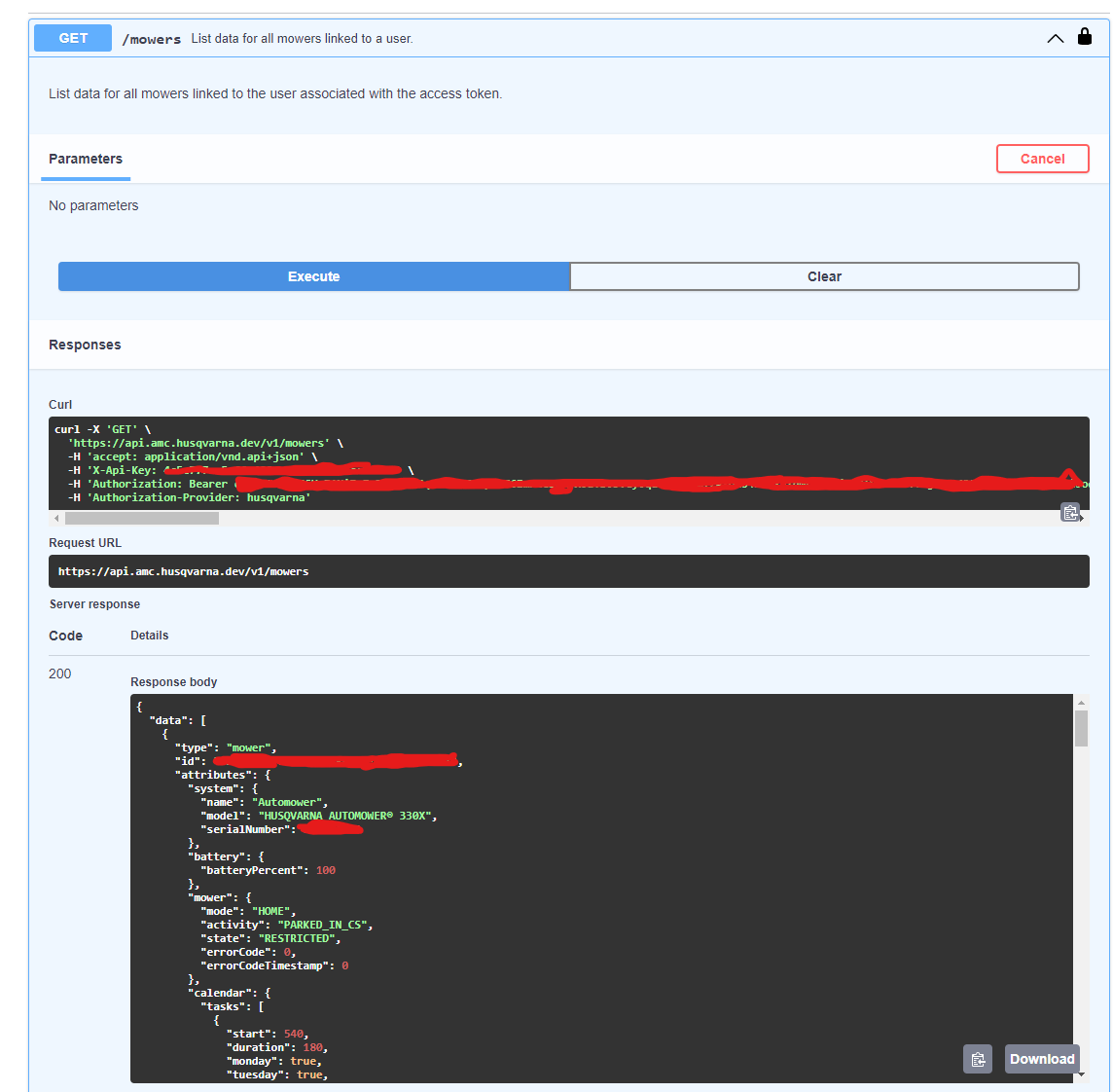Click the response body scroll-up arrow
1113x1092 pixels.
[x=1081, y=702]
